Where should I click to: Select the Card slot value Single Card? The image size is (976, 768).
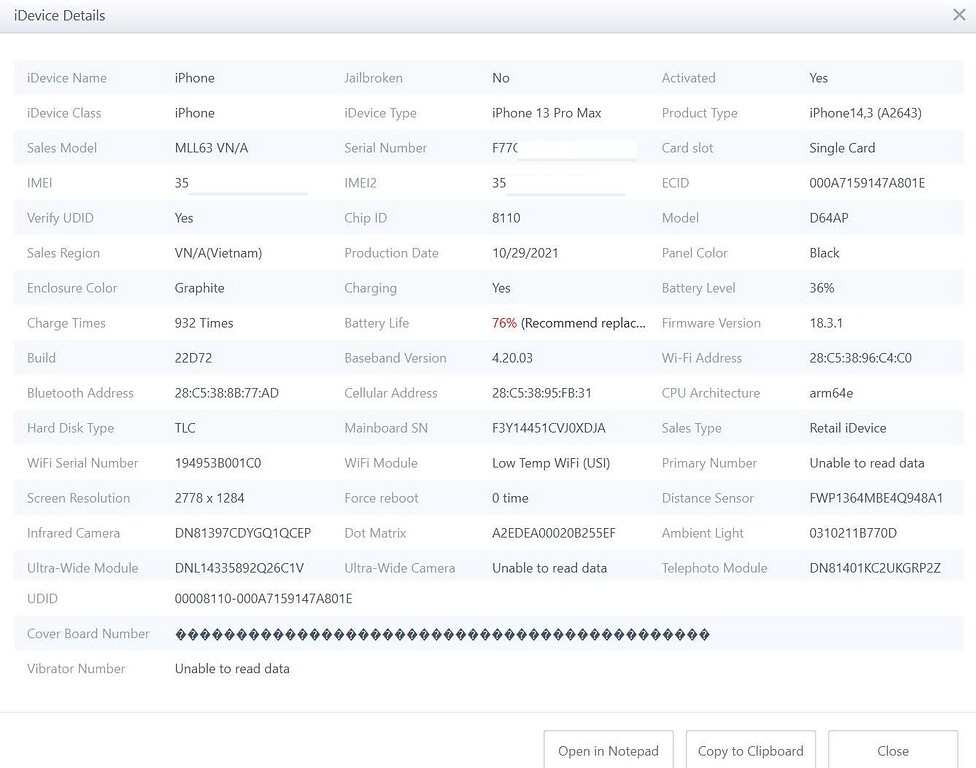(842, 148)
